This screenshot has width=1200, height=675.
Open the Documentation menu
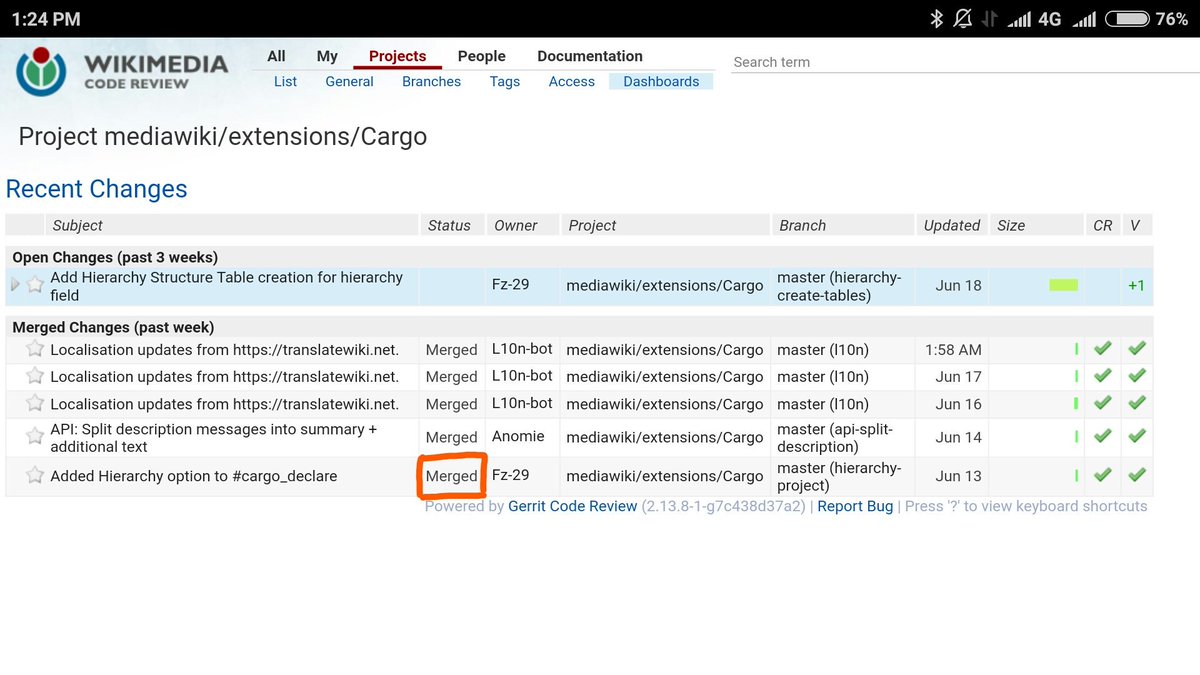[590, 56]
